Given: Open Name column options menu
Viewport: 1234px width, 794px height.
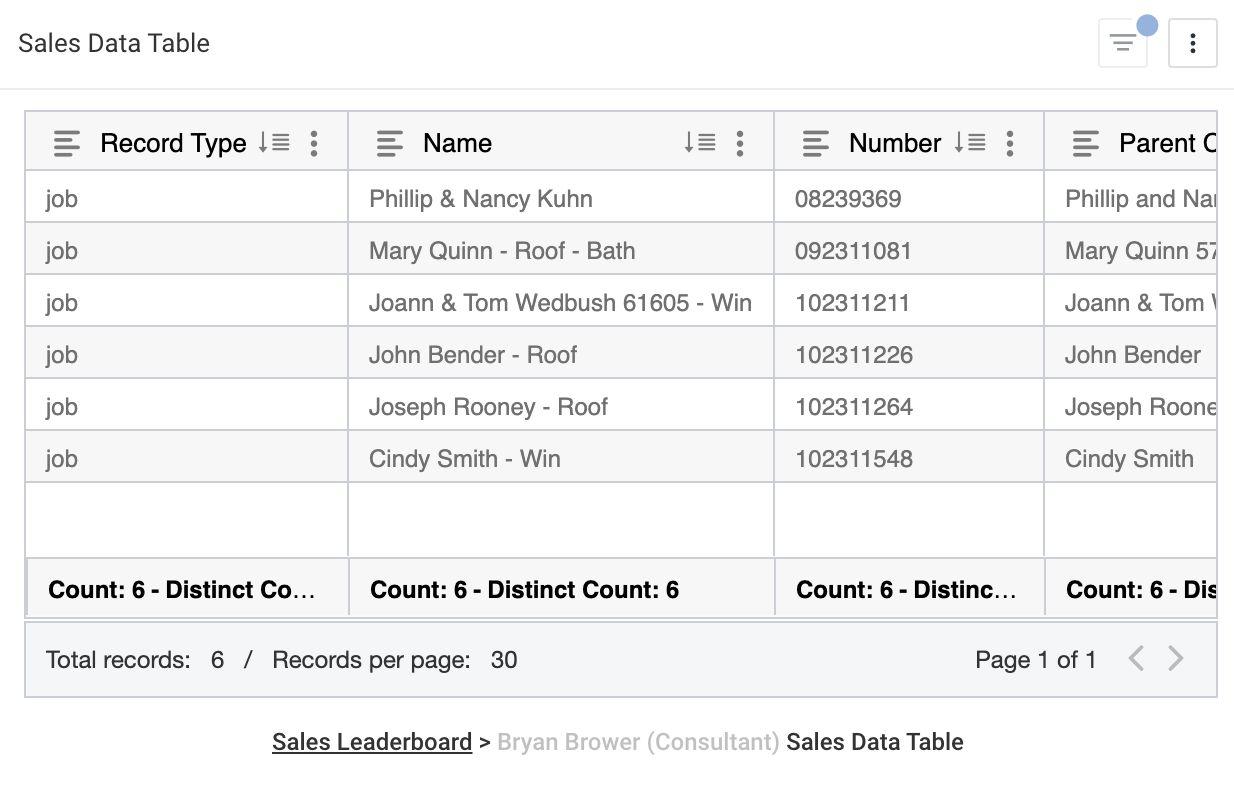Looking at the screenshot, I should click(740, 143).
